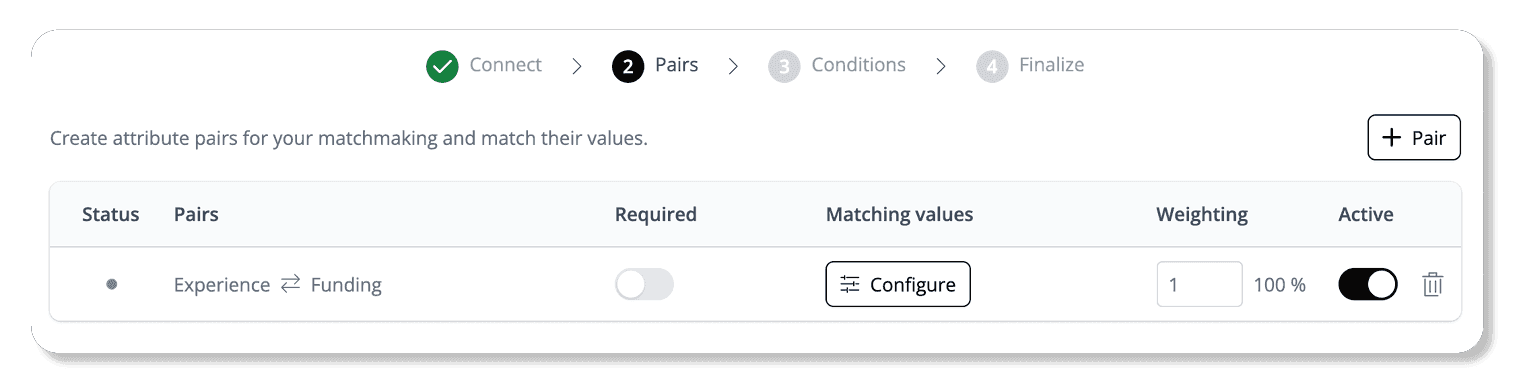Click the plus icon in the Pair button
This screenshot has height=386, width=1515.
1391,138
